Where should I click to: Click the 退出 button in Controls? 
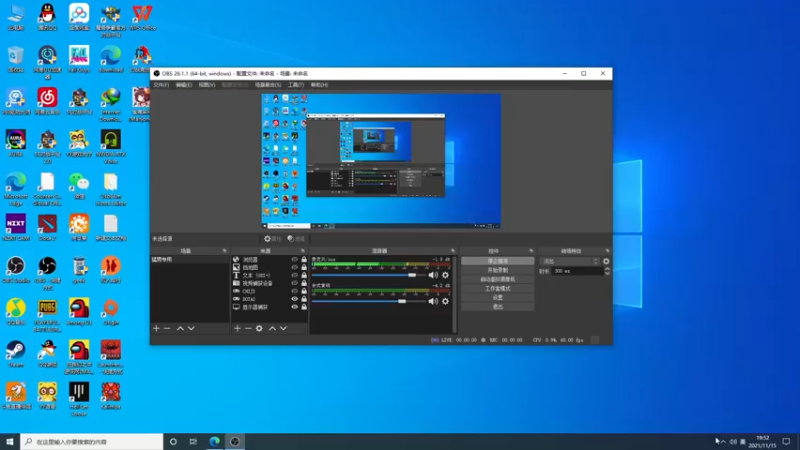(497, 307)
